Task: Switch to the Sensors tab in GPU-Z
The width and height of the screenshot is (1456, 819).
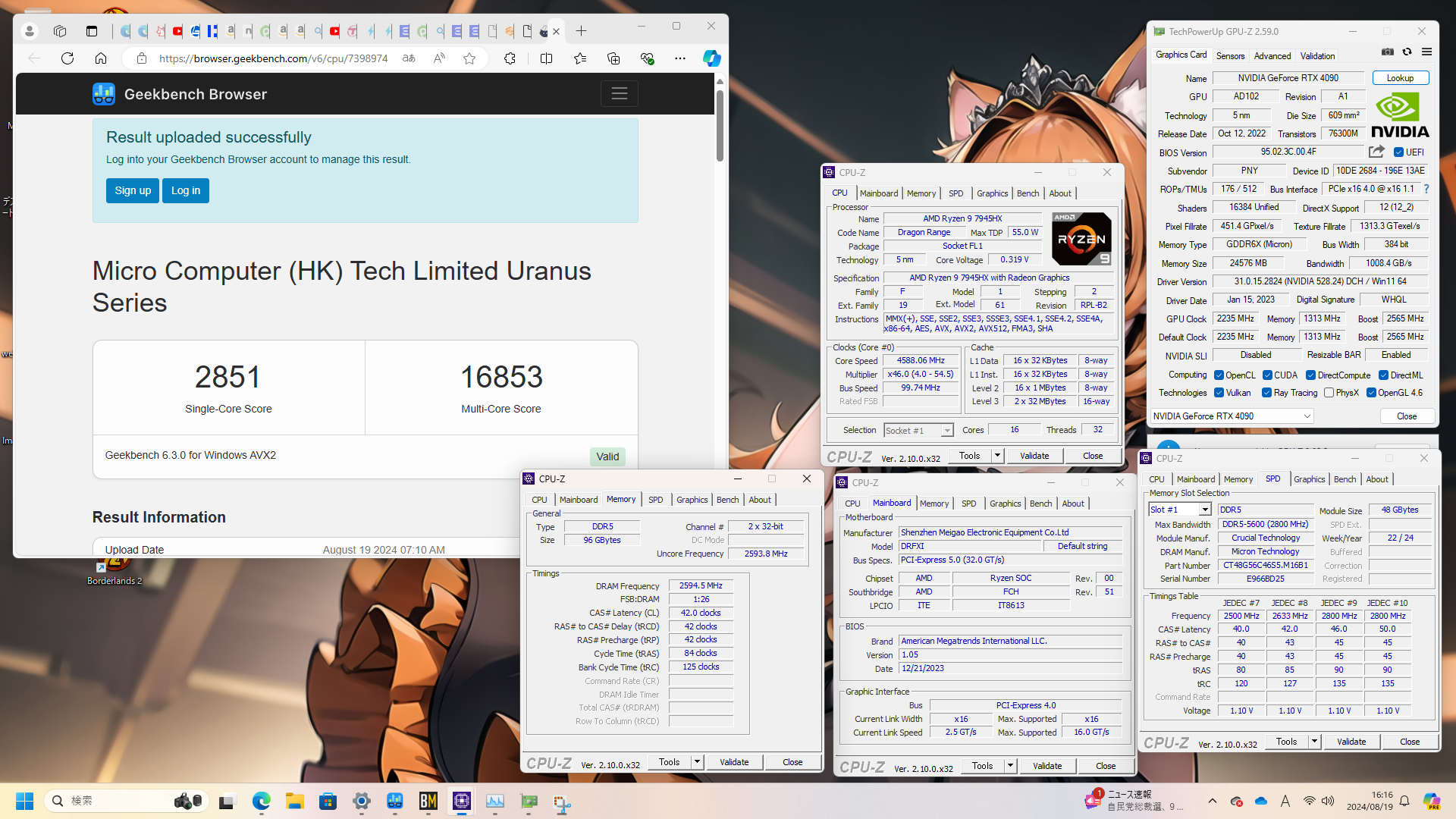Action: [1230, 56]
